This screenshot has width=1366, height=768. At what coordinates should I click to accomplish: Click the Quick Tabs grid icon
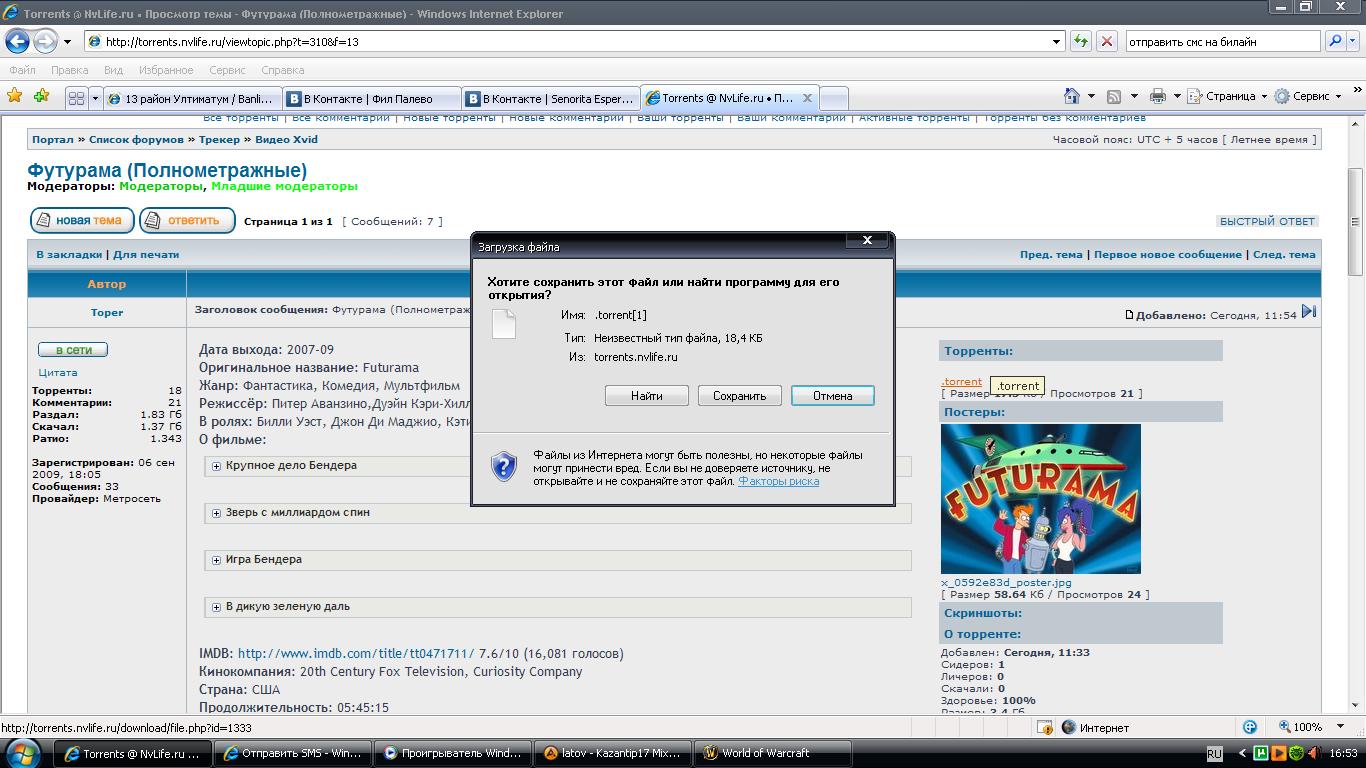tap(76, 98)
